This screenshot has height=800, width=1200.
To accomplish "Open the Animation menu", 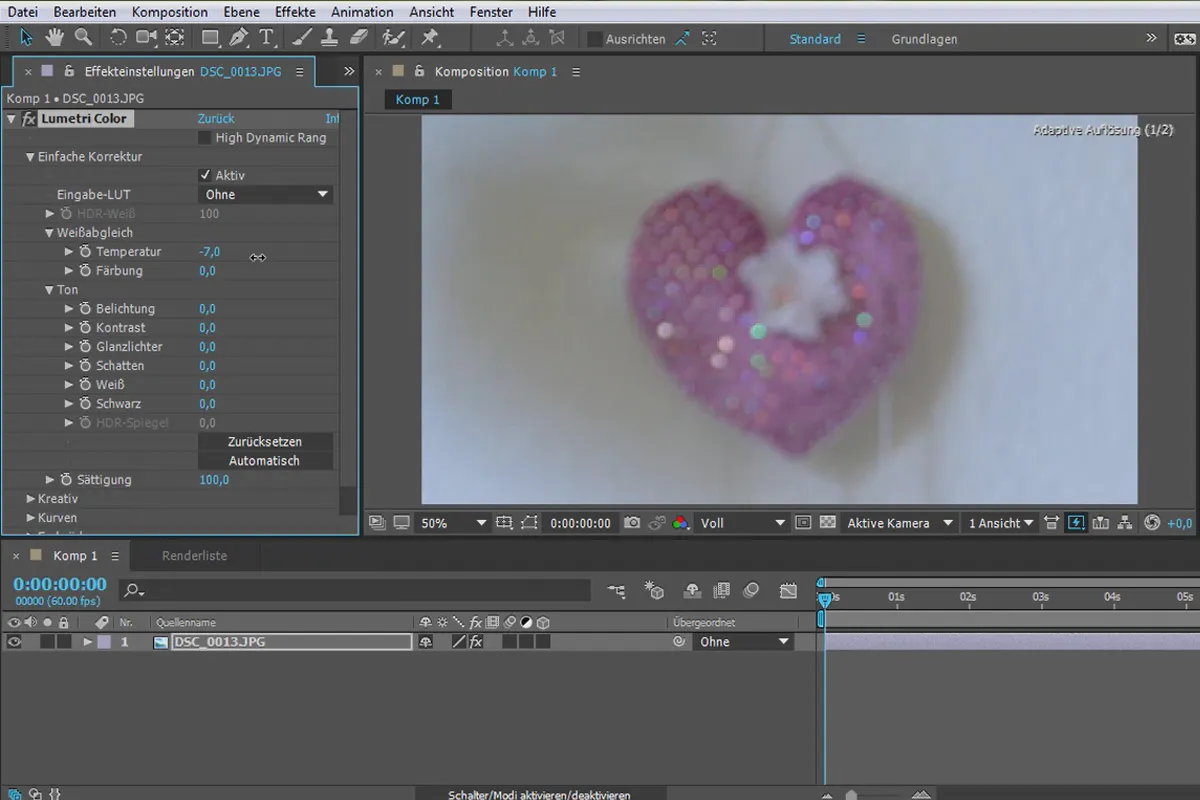I will point(362,12).
